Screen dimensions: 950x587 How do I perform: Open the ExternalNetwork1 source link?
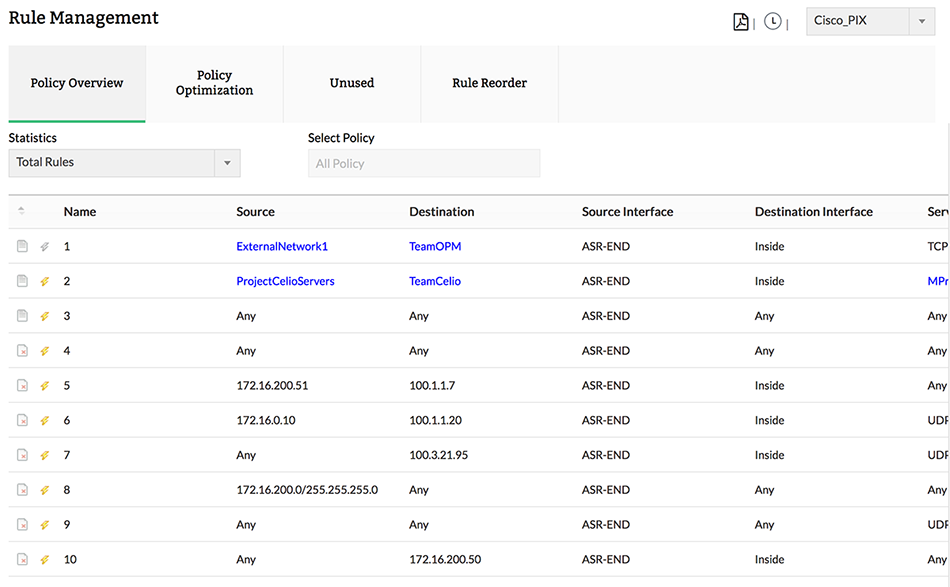click(x=282, y=246)
